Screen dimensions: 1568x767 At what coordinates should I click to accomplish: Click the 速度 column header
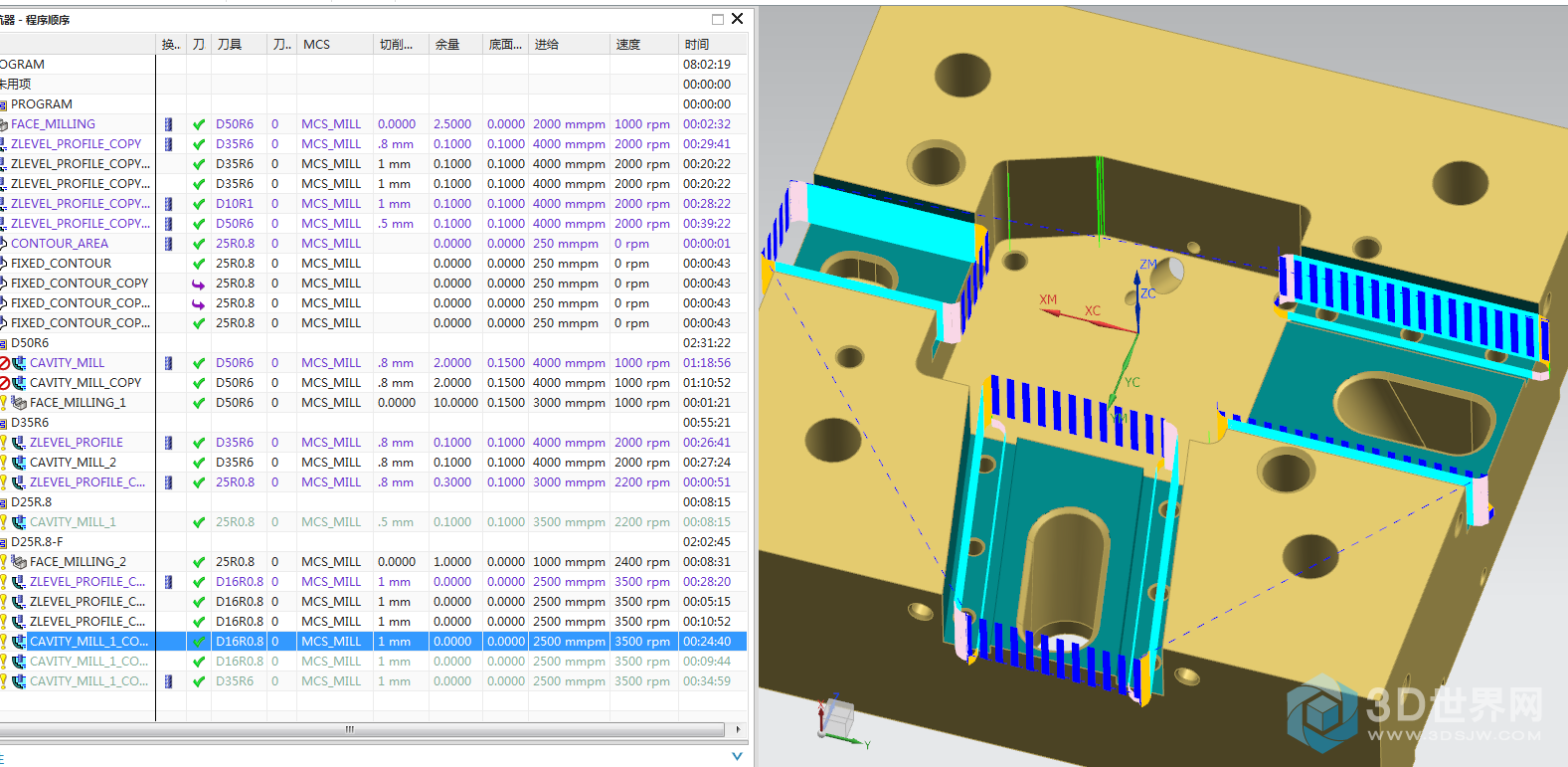(644, 45)
